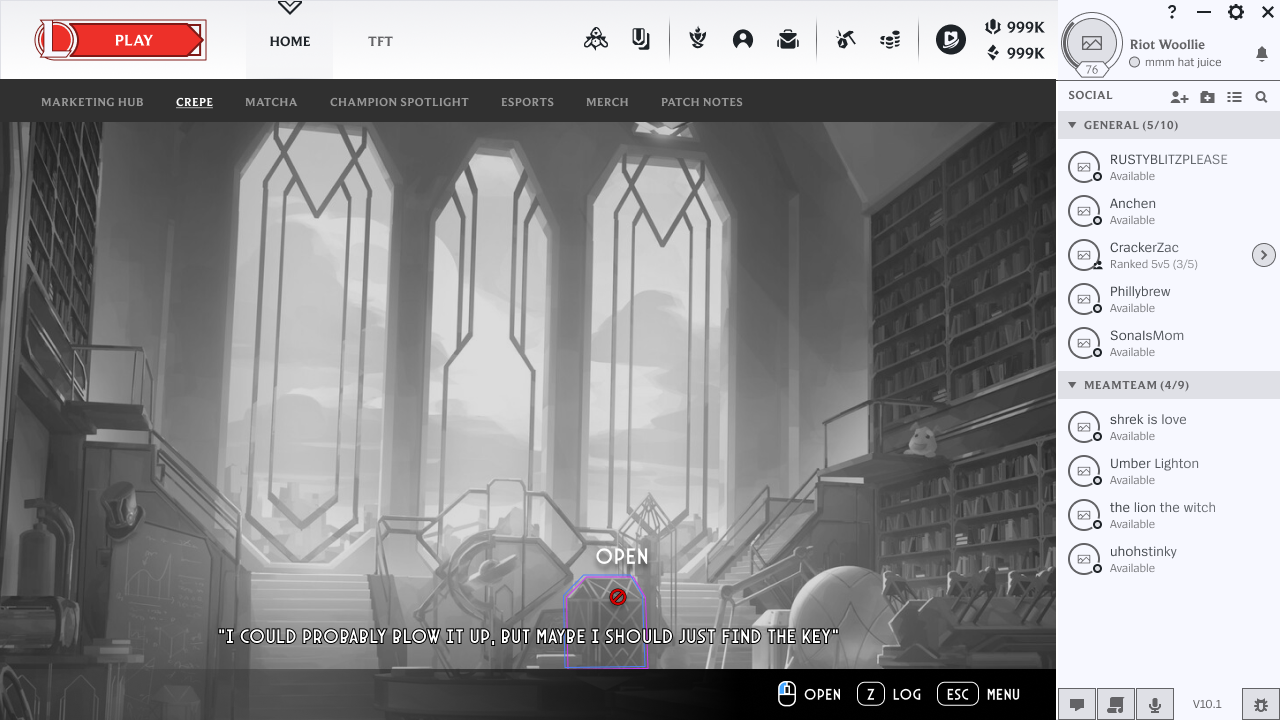Switch to the TFT tab
The height and width of the screenshot is (720, 1280).
380,42
